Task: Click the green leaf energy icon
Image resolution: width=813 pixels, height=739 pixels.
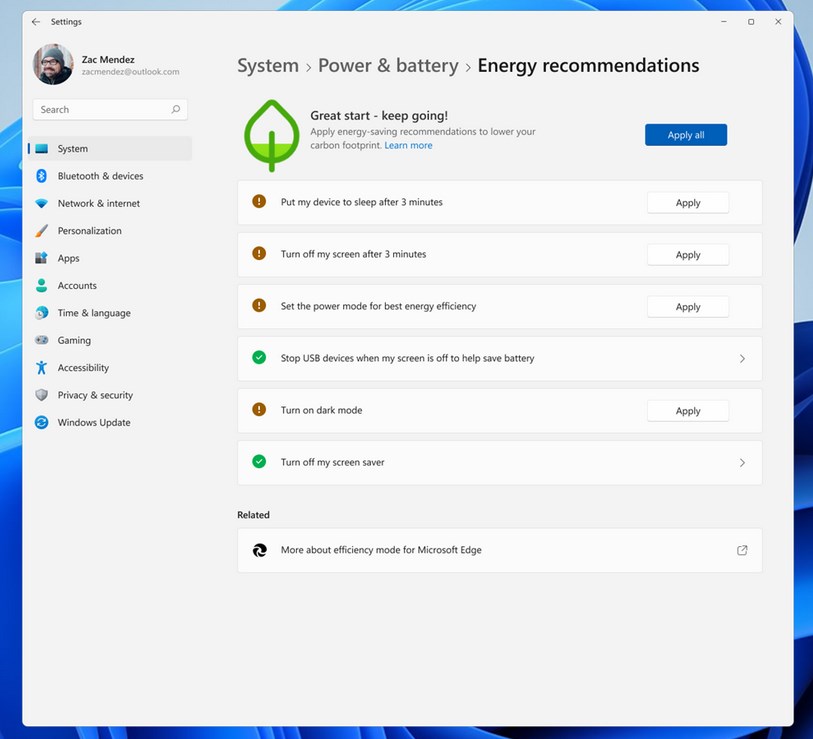Action: 272,135
